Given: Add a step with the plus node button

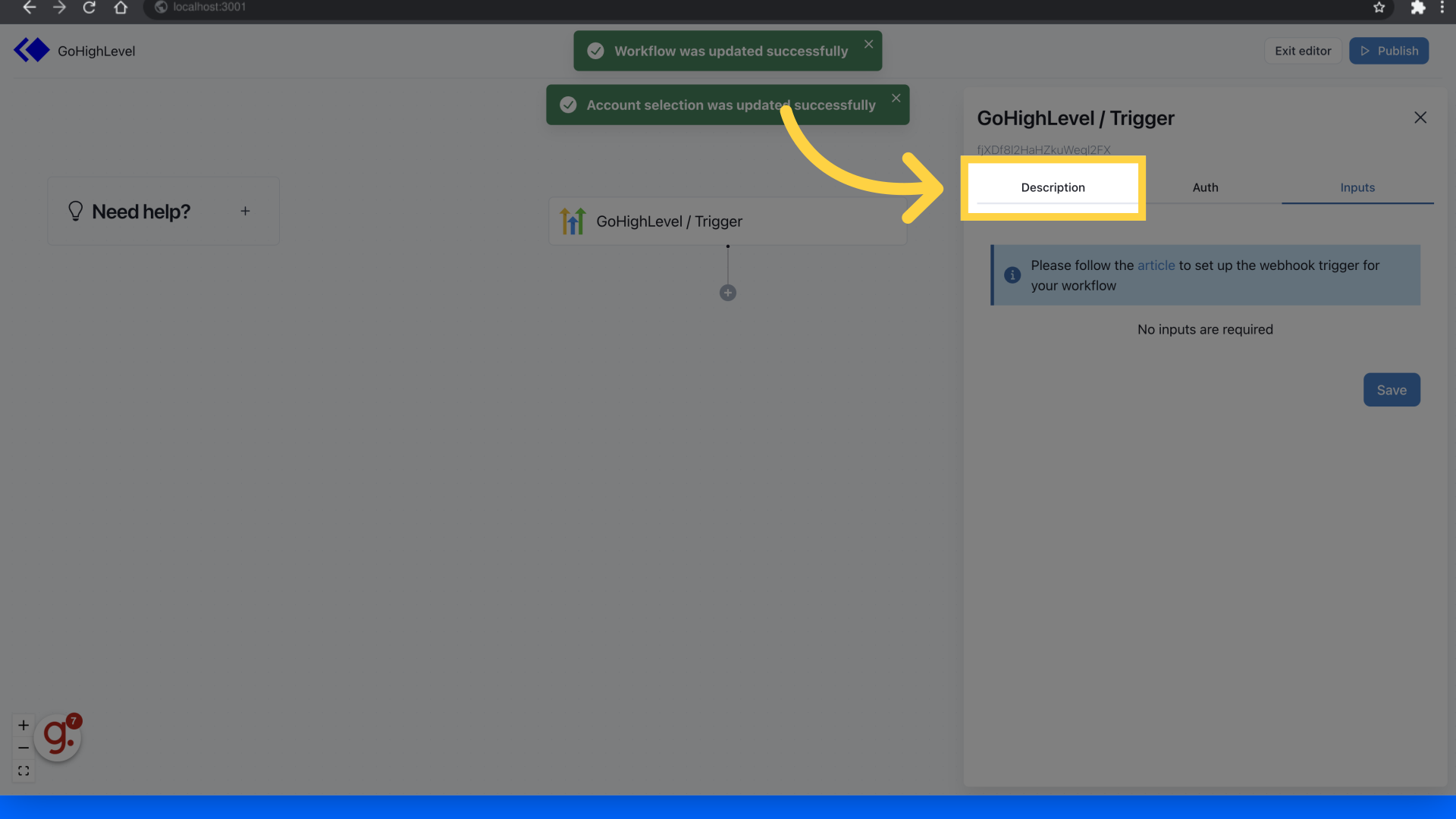Looking at the screenshot, I should click(x=728, y=293).
